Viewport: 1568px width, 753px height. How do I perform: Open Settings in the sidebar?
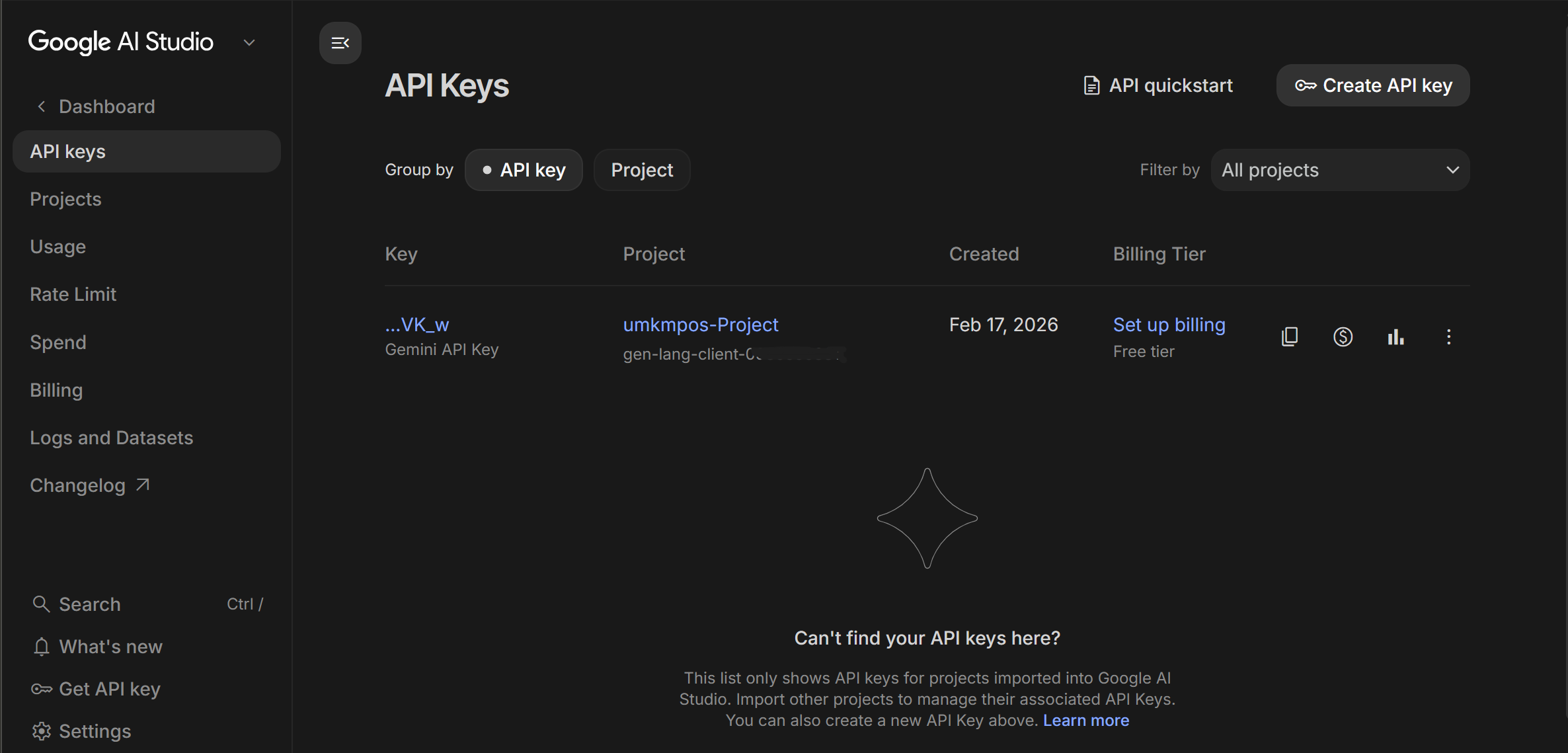pyautogui.click(x=81, y=731)
